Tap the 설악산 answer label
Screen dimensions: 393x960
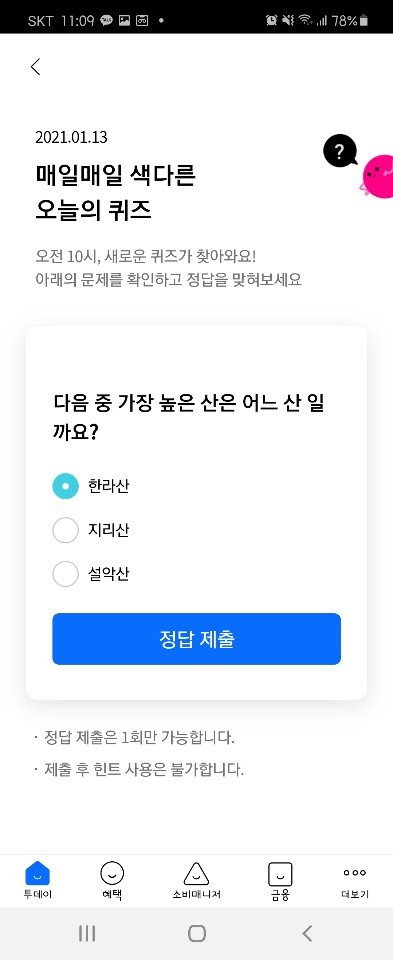(108, 574)
